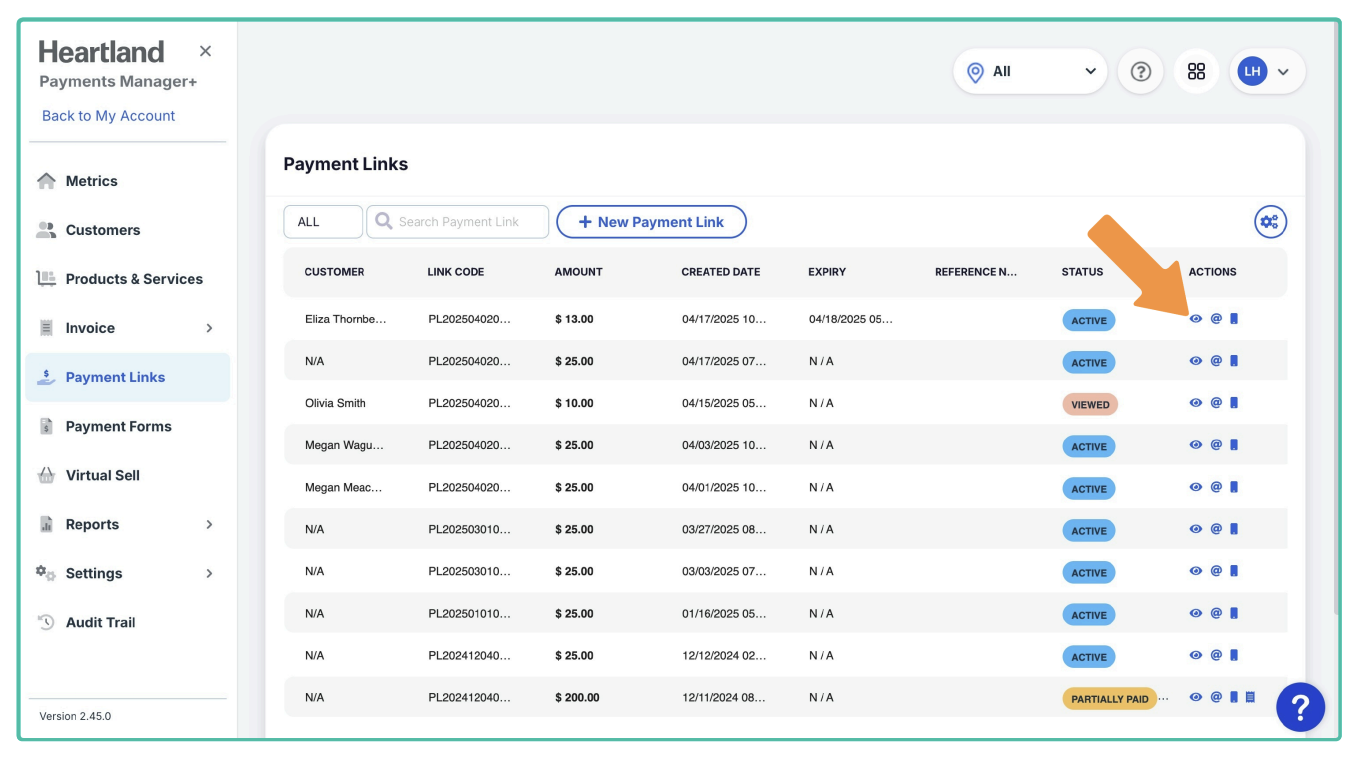The width and height of the screenshot is (1362, 762).
Task: Open the apps grid icon
Action: point(1196,72)
